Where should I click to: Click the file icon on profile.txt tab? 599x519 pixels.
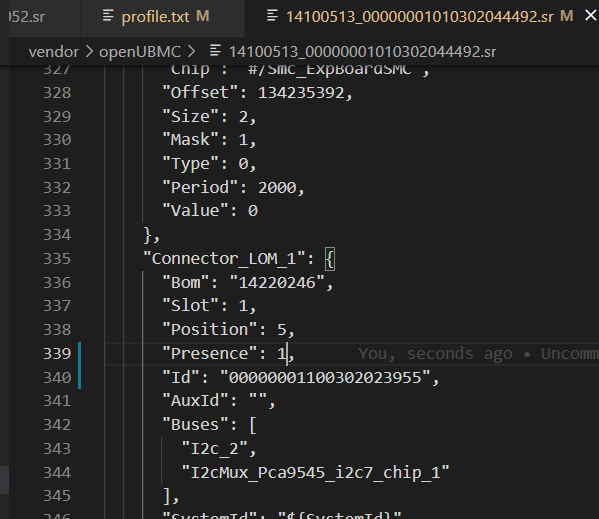[x=108, y=16]
